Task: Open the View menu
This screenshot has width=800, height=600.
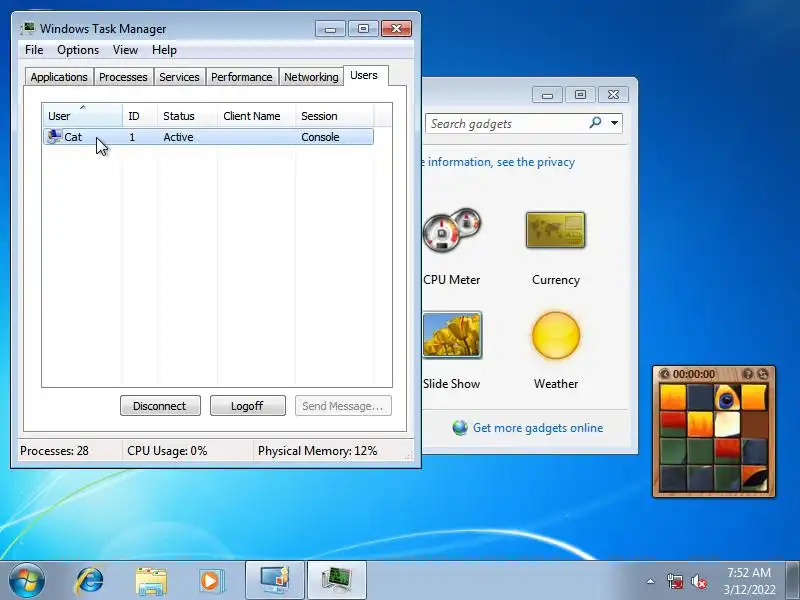Action: click(126, 50)
